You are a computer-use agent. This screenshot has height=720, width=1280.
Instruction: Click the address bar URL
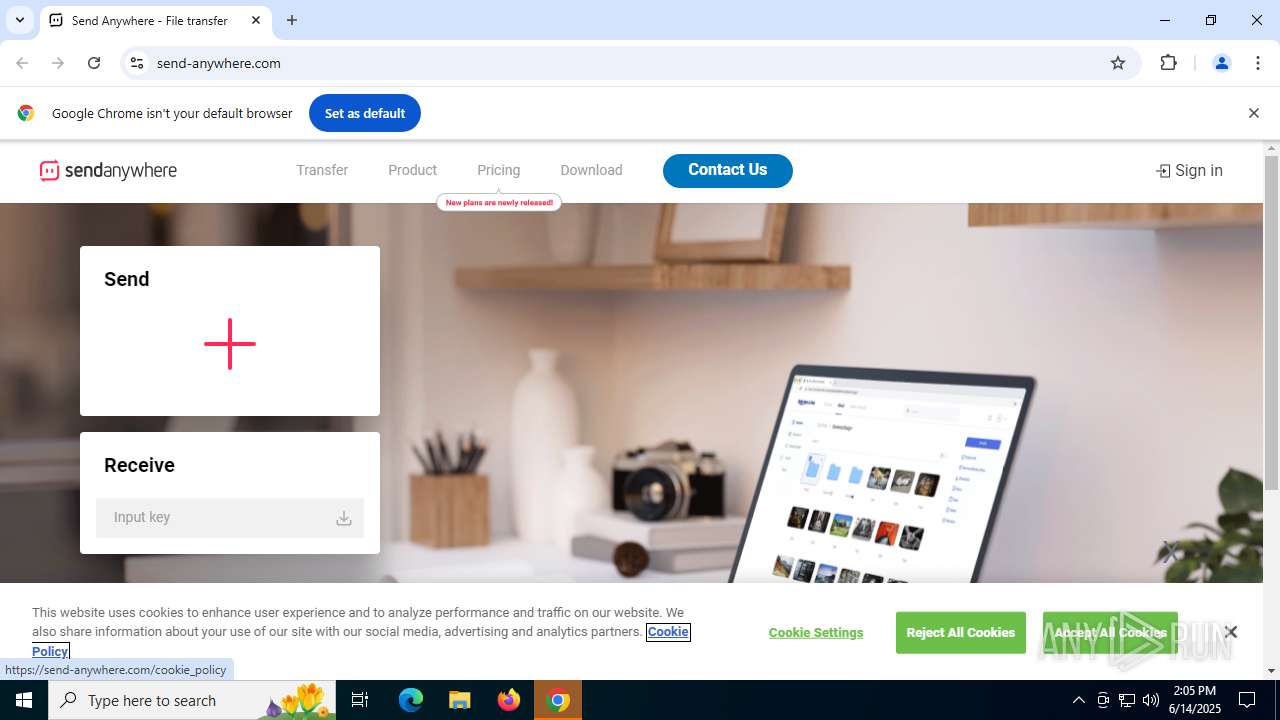coord(218,63)
